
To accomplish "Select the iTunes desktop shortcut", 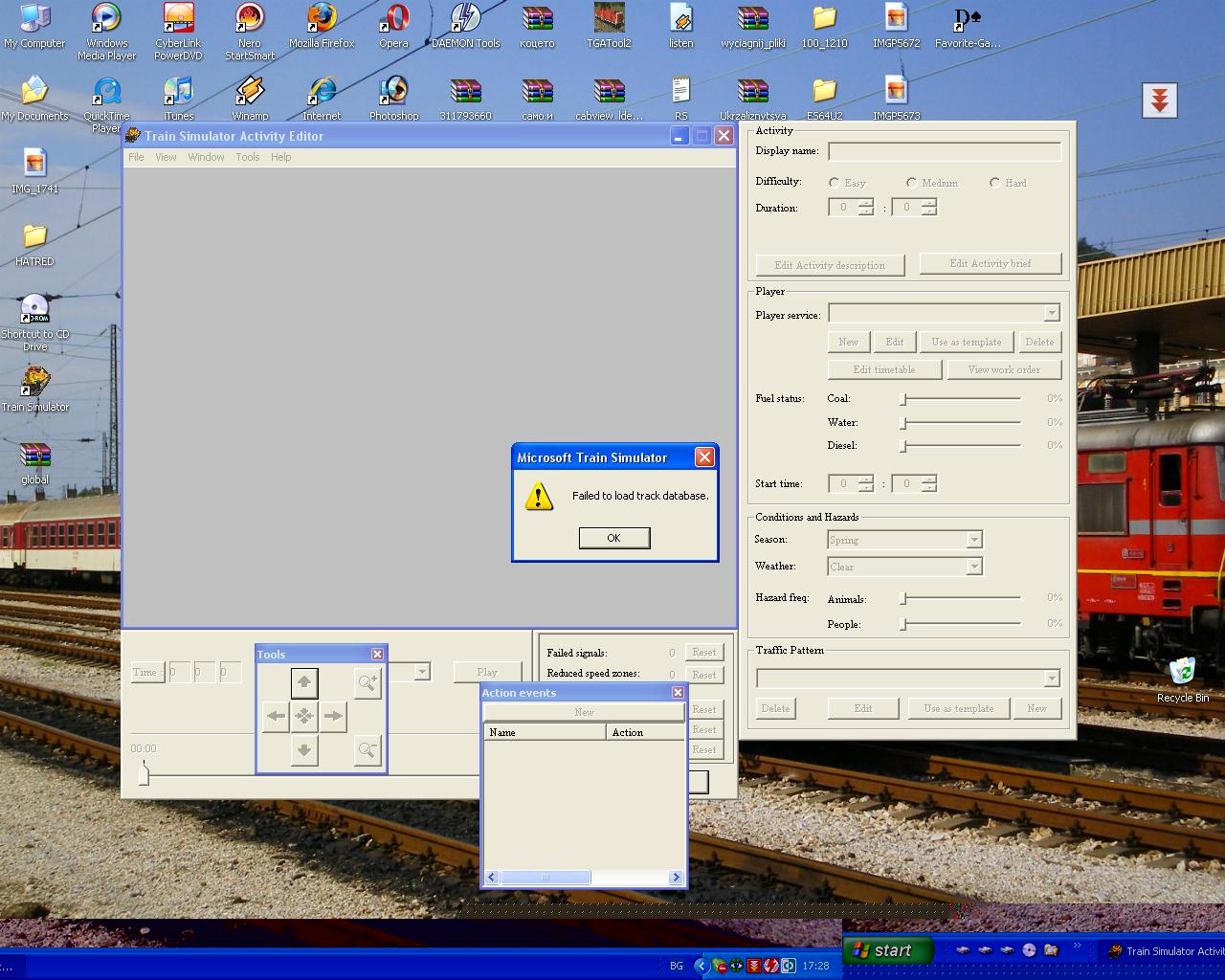I will coord(178,99).
